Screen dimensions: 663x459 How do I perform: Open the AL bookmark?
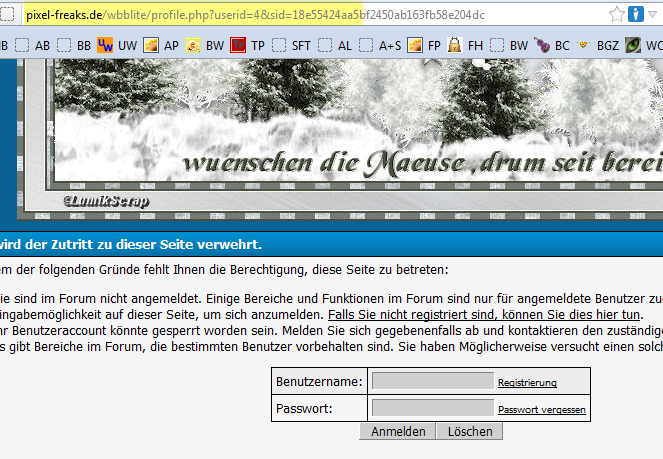335,45
